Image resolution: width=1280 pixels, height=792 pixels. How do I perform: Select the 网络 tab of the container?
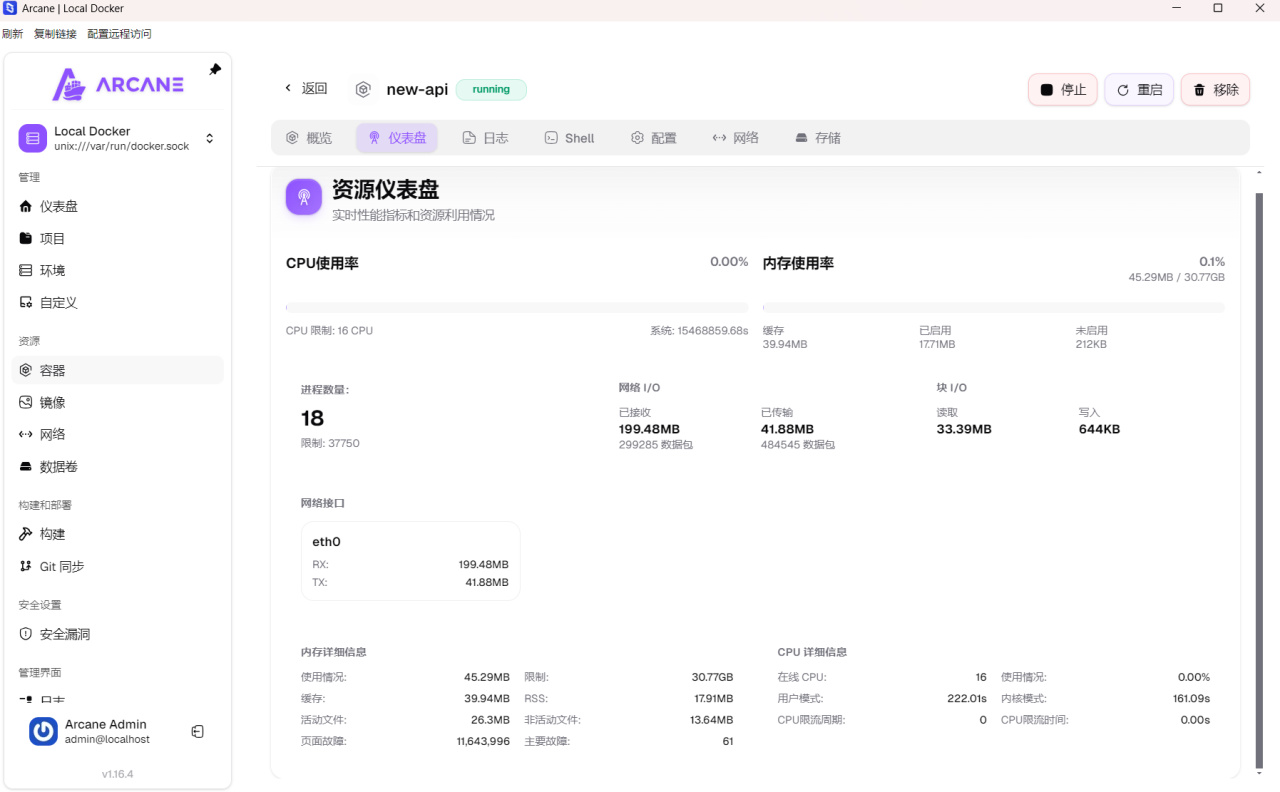tap(736, 138)
